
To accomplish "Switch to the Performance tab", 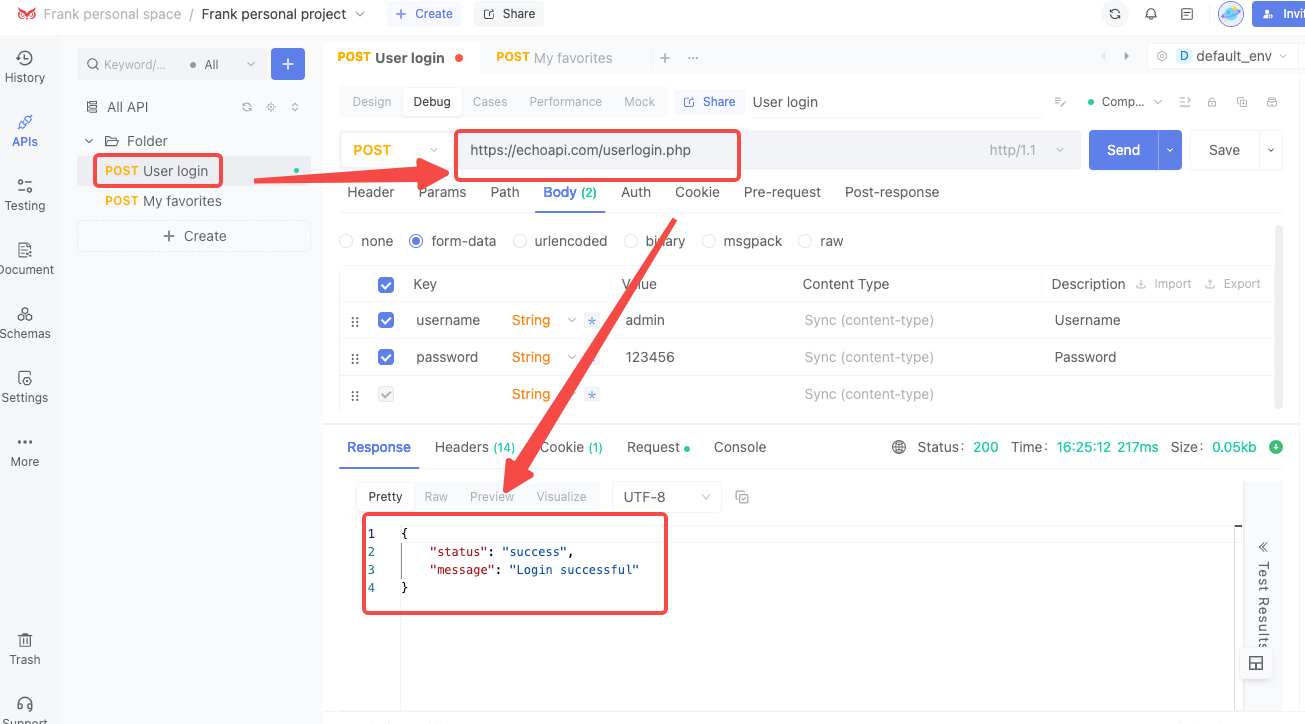I will [x=566, y=102].
